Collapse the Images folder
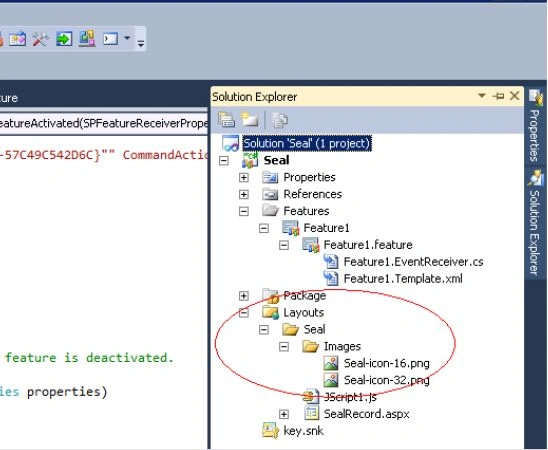The image size is (548, 450). point(284,346)
